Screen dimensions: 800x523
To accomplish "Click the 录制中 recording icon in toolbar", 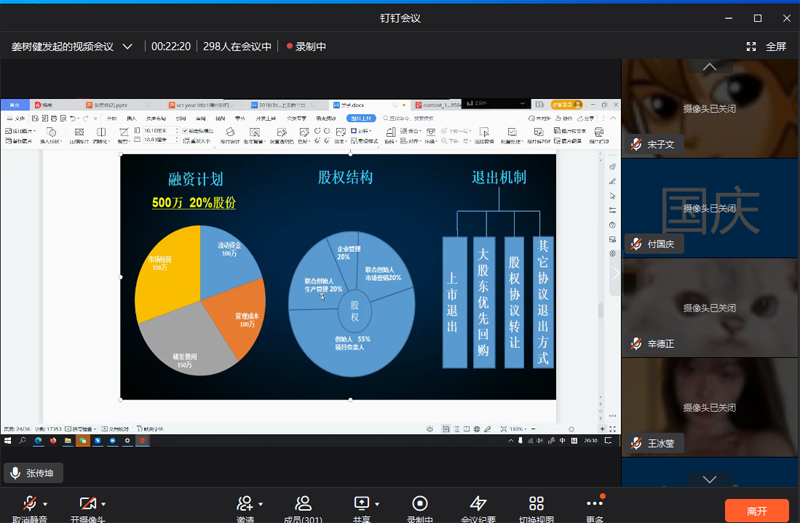I will point(420,503).
